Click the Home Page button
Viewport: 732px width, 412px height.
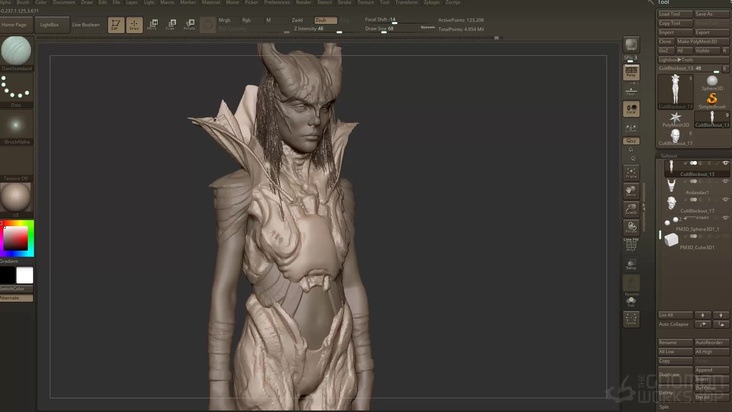point(16,25)
